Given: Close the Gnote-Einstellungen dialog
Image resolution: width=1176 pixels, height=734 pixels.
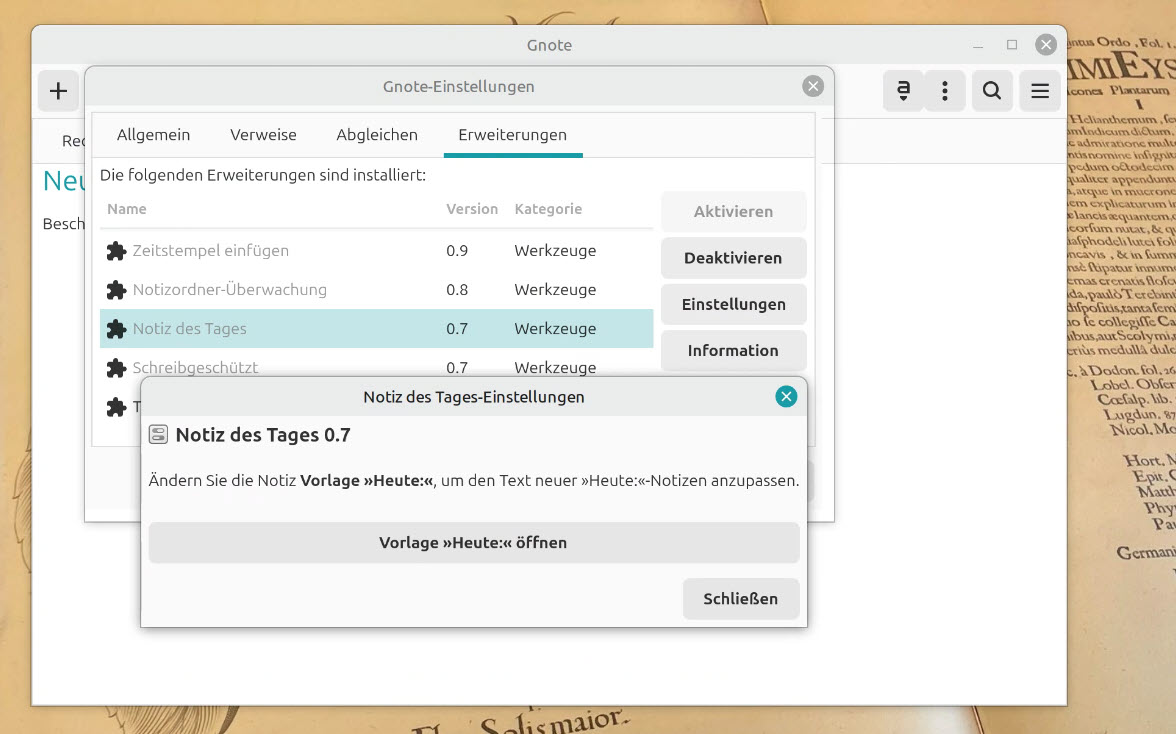Looking at the screenshot, I should coord(812,86).
